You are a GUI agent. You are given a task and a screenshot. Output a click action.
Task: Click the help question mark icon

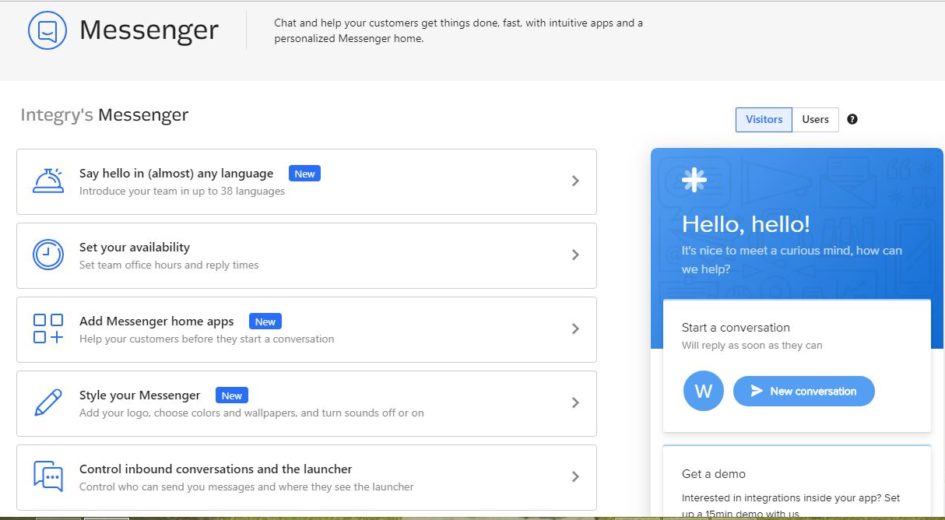pyautogui.click(x=852, y=120)
